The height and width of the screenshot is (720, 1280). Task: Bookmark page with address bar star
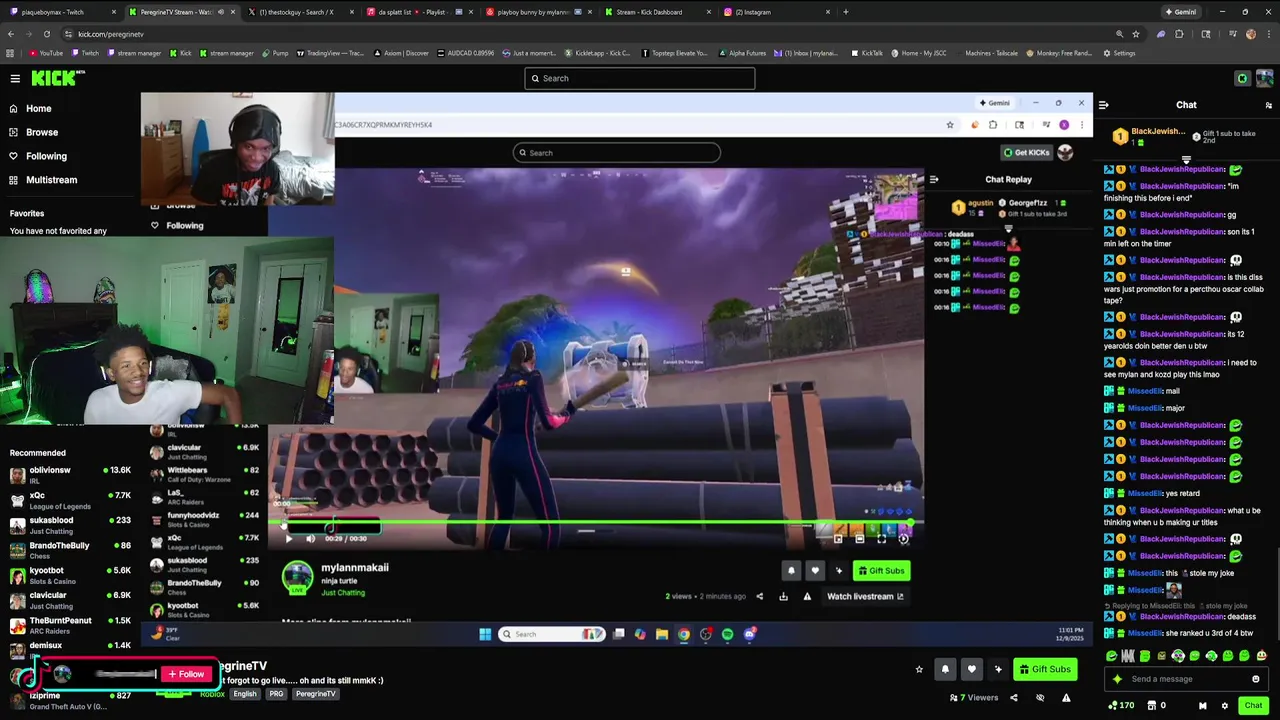[1136, 34]
